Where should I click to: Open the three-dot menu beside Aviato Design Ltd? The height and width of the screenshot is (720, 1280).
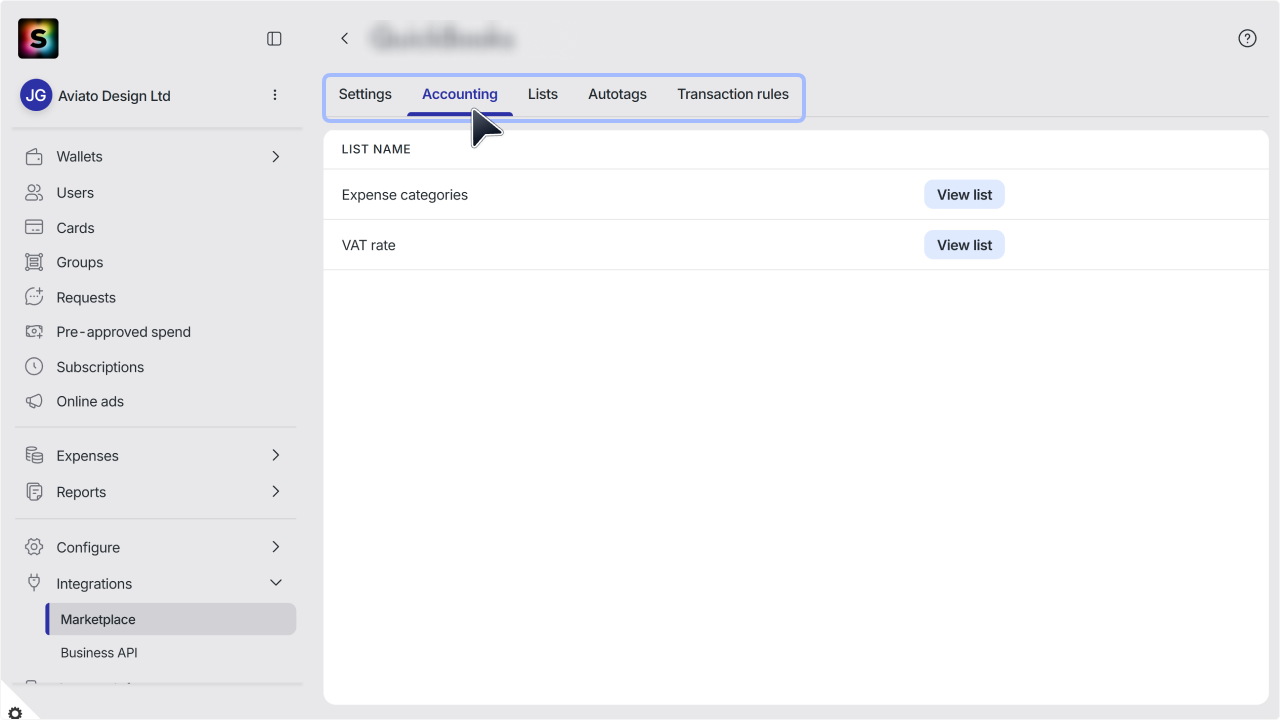coord(275,95)
